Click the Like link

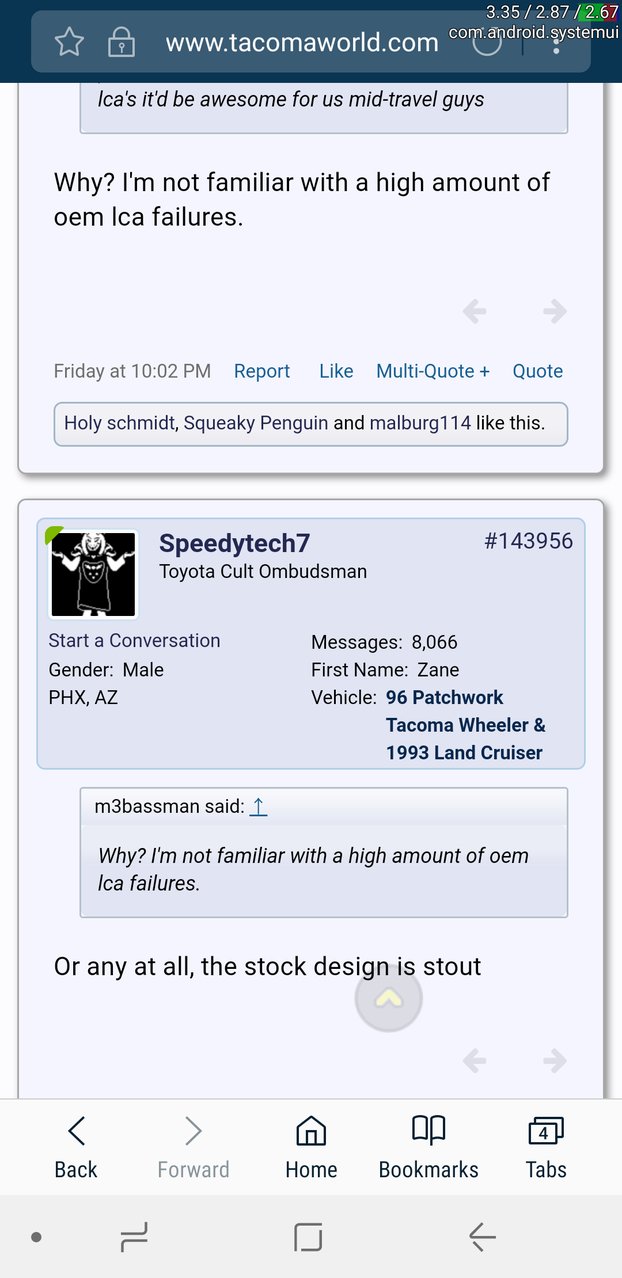336,371
